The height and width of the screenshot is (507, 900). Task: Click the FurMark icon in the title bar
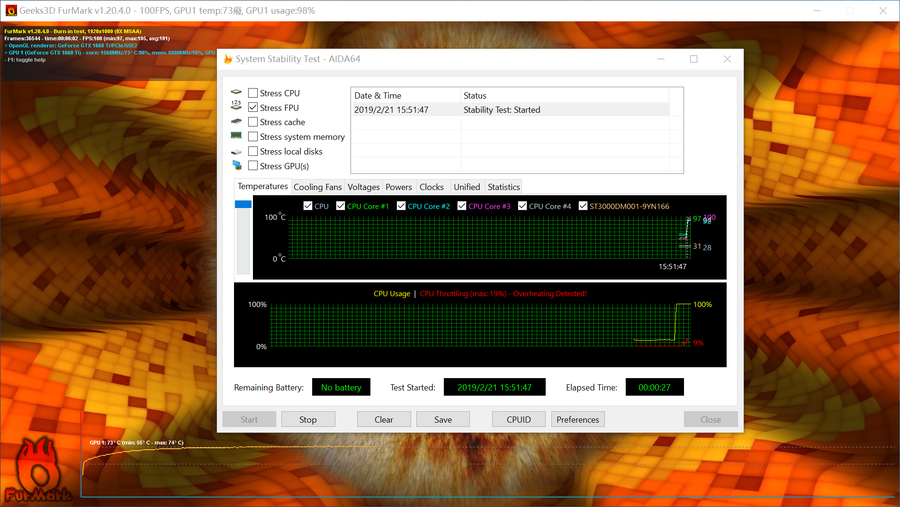tap(11, 10)
